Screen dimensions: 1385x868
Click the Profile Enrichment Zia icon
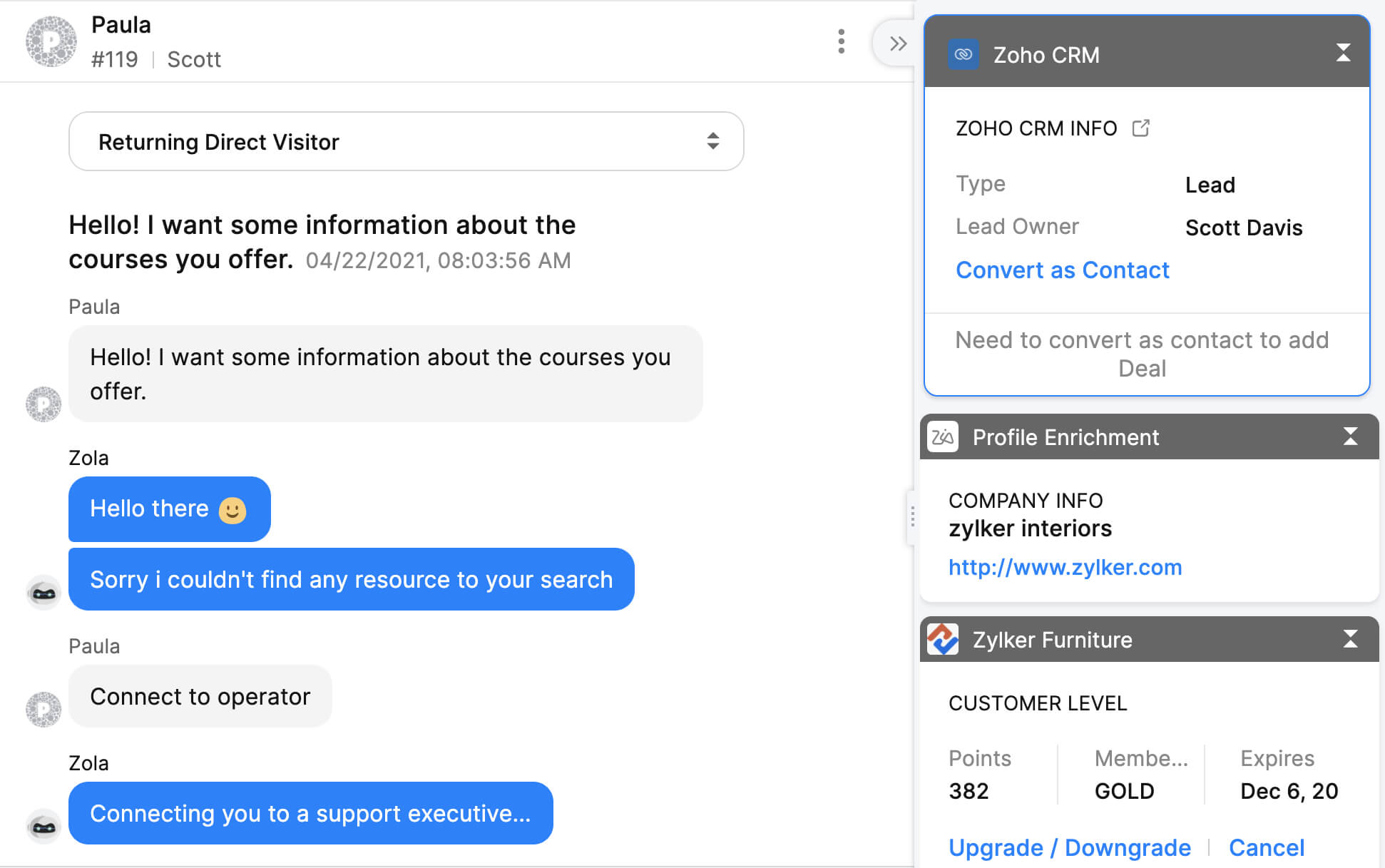(943, 436)
